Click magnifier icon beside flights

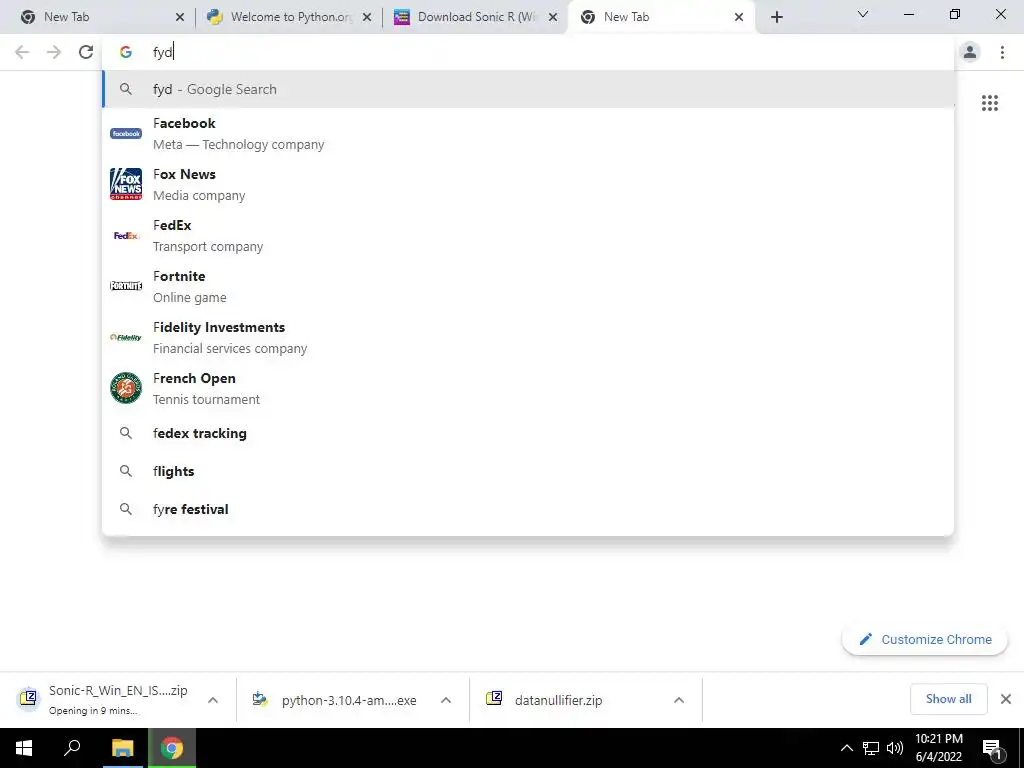126,471
